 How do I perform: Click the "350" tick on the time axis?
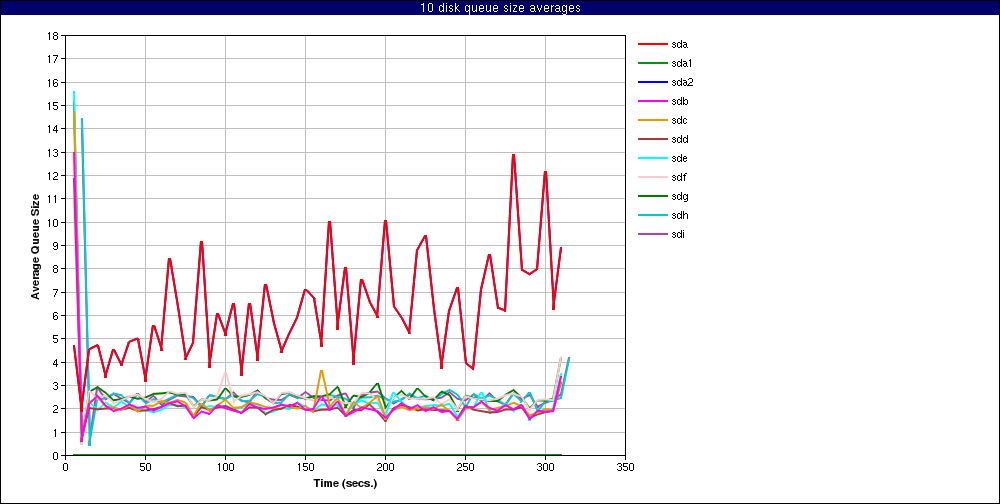626,467
